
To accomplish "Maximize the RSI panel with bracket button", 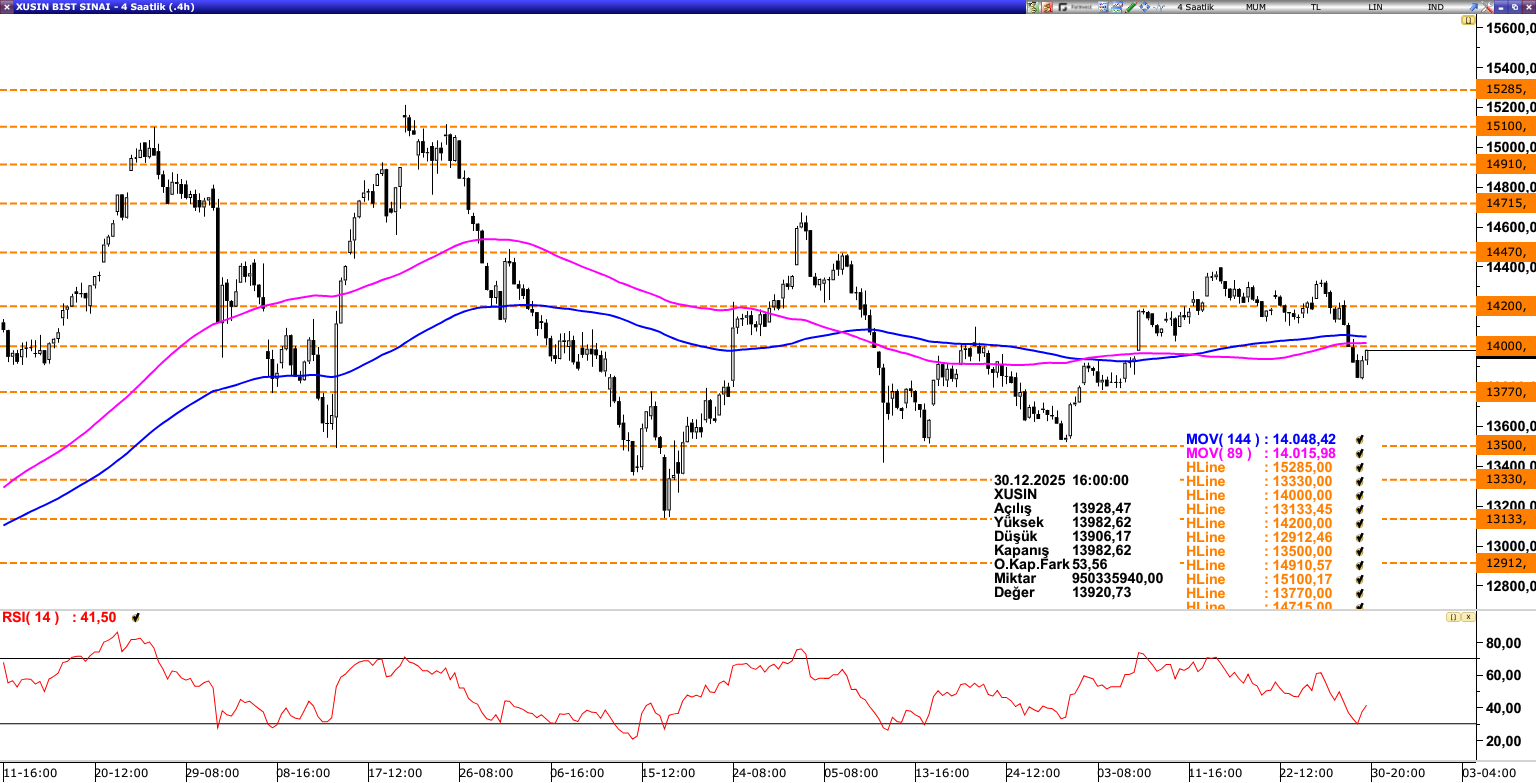I will tap(1452, 617).
